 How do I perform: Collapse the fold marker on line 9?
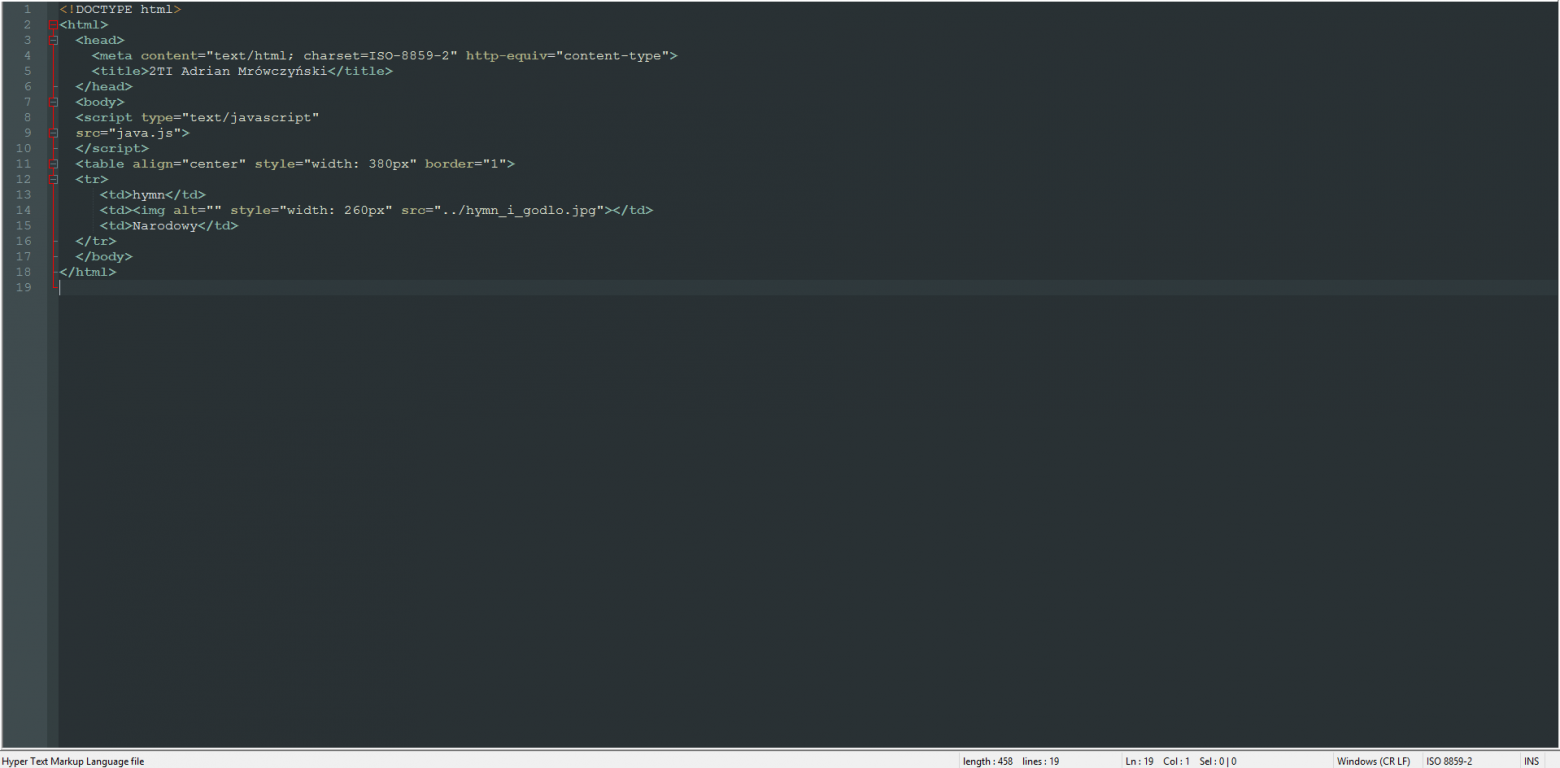53,133
